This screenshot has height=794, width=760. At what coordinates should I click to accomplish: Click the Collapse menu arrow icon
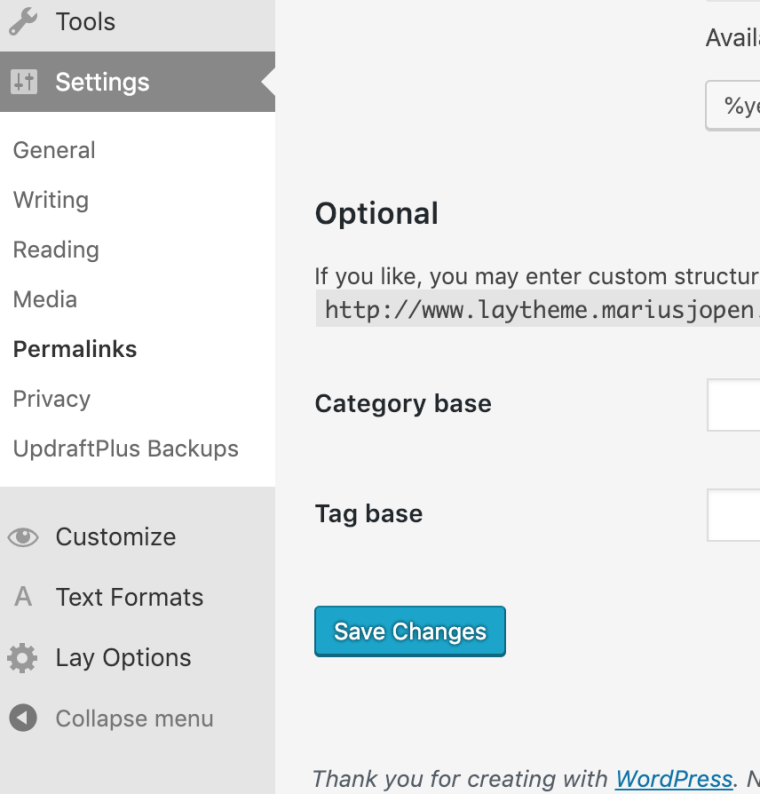click(x=22, y=718)
